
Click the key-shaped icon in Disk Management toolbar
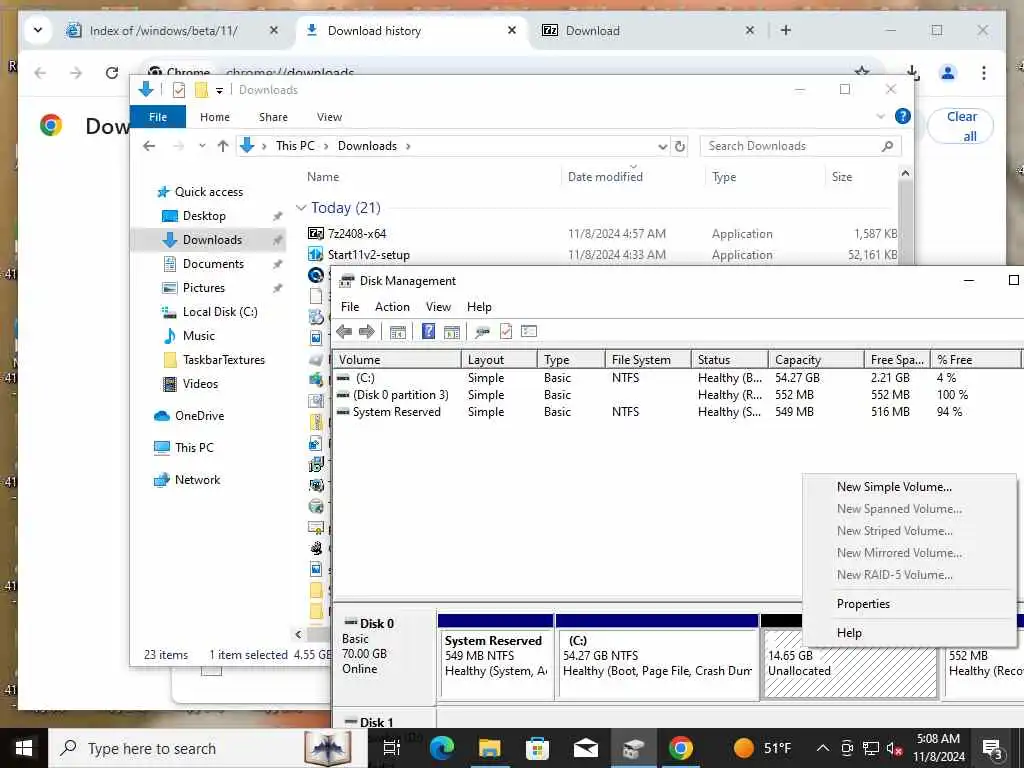click(x=482, y=332)
